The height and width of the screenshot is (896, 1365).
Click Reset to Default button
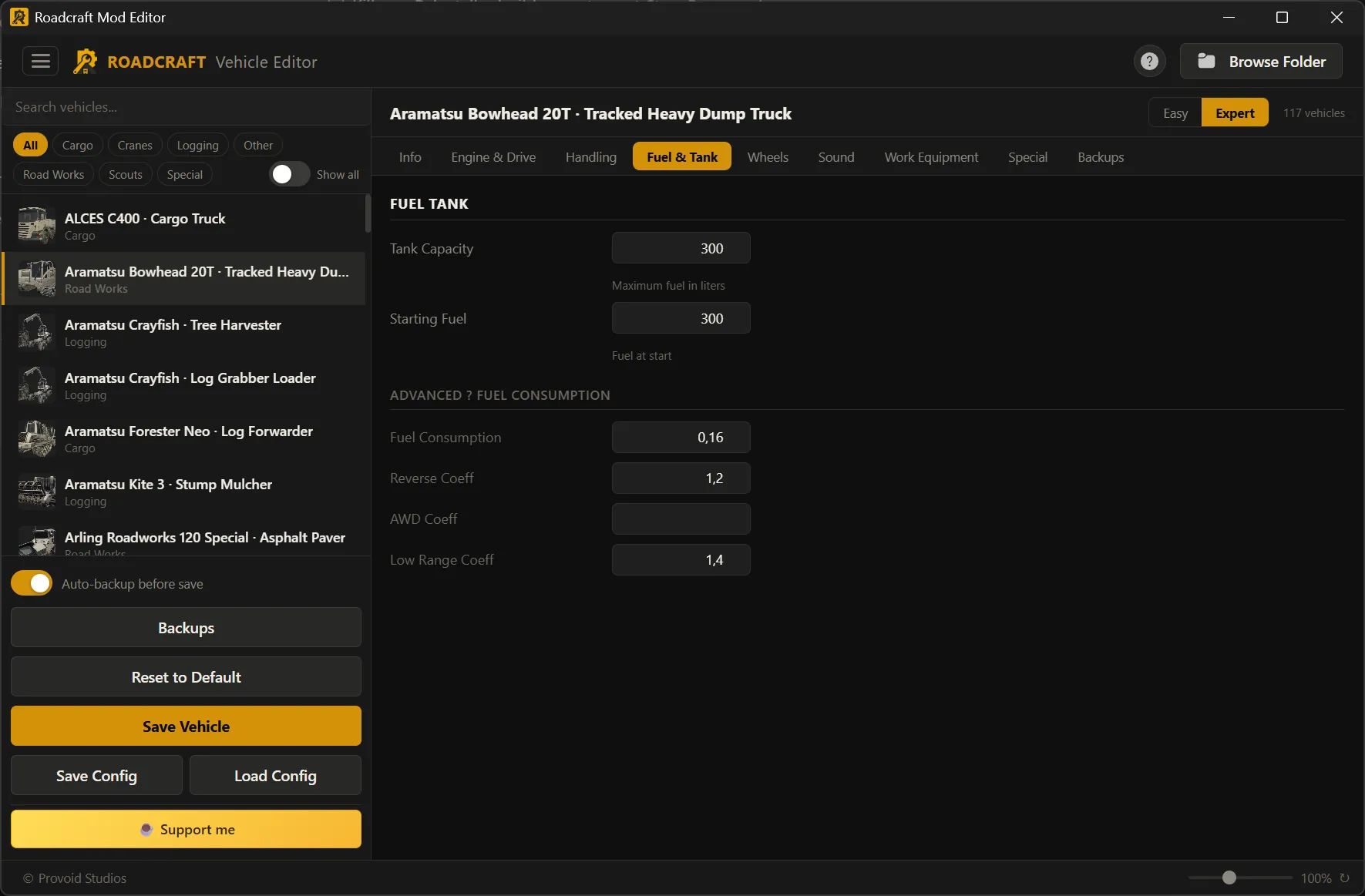click(x=186, y=676)
